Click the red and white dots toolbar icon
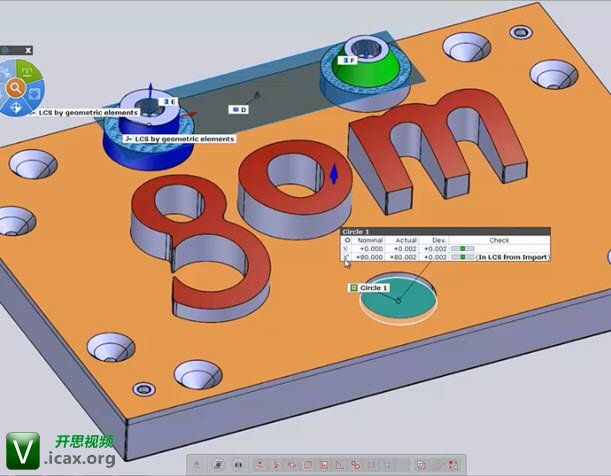This screenshot has width=611, height=476. coord(453,465)
